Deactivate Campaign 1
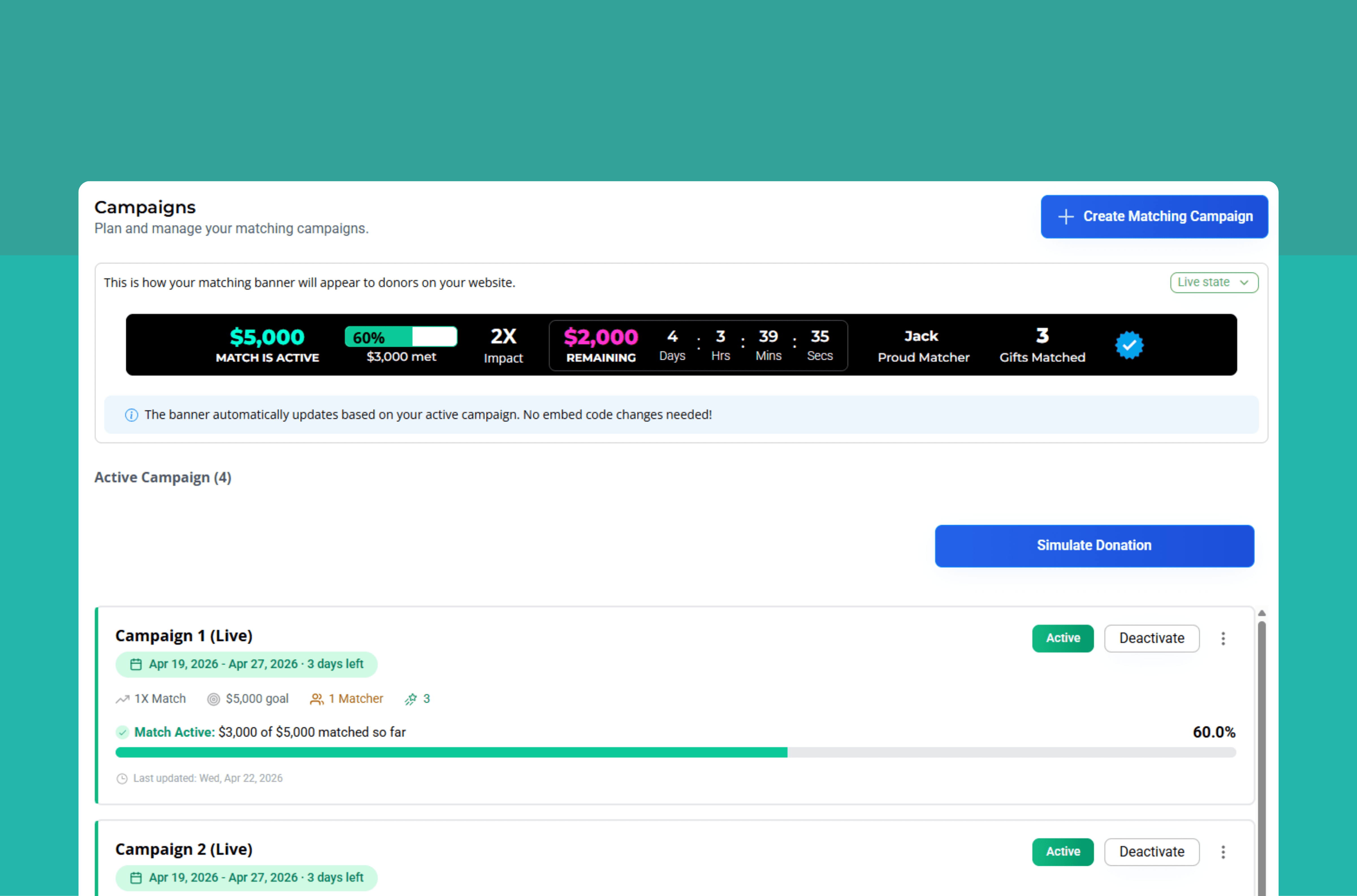1357x896 pixels. [x=1151, y=638]
